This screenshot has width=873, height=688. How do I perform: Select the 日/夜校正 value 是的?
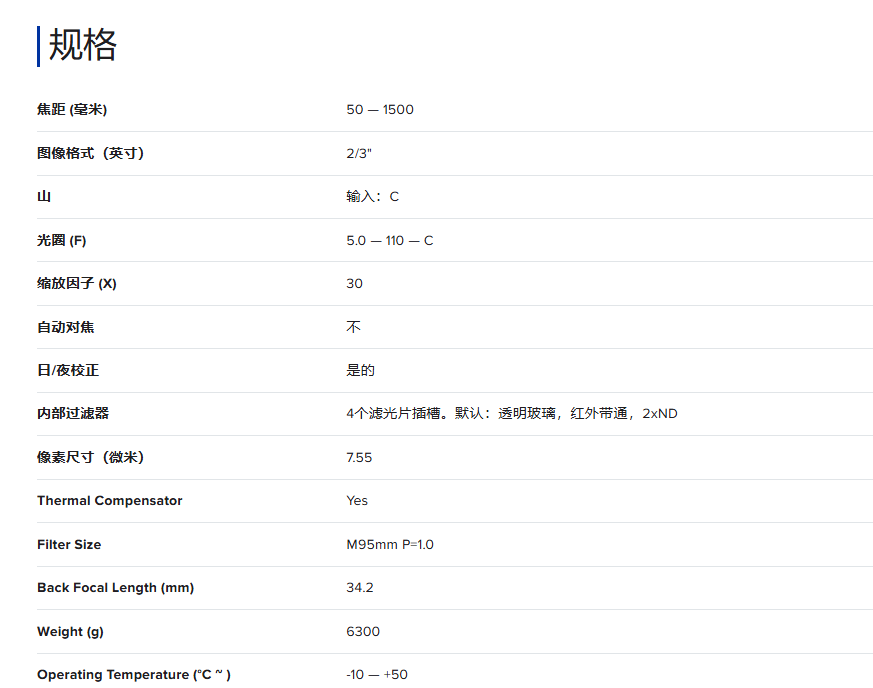coord(360,370)
